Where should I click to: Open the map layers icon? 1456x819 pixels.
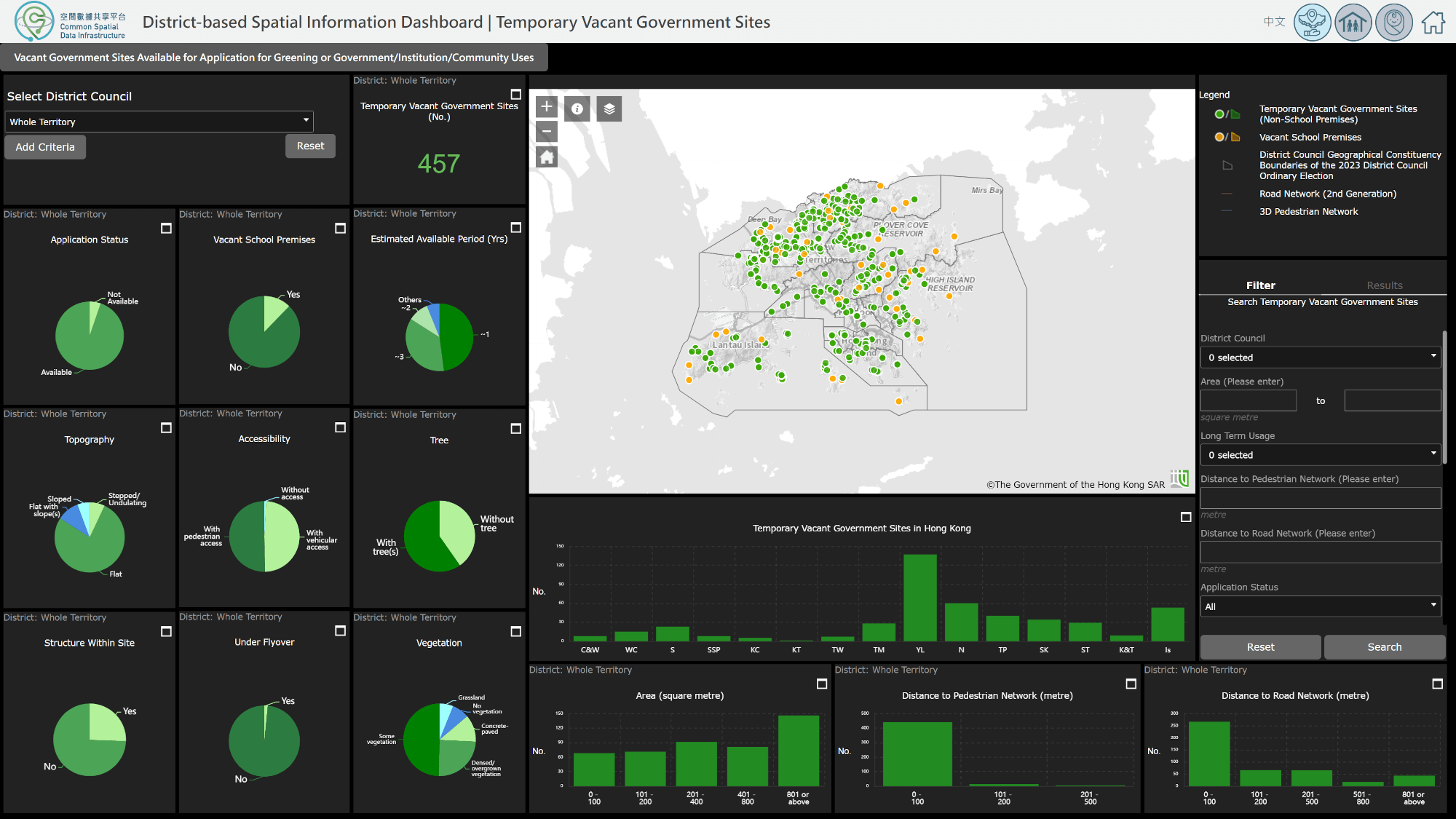[609, 108]
